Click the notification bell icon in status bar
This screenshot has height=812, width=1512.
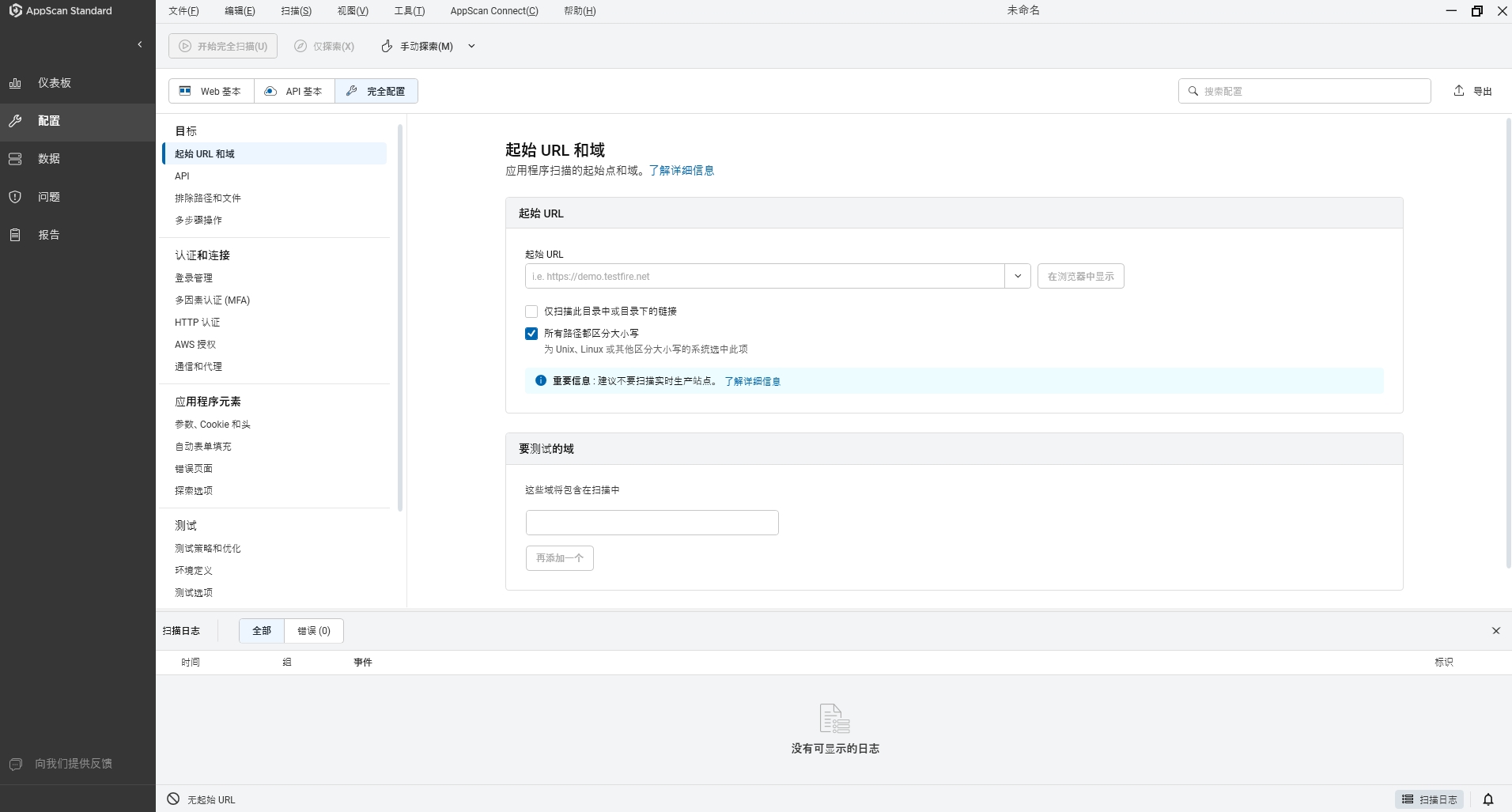click(1487, 799)
